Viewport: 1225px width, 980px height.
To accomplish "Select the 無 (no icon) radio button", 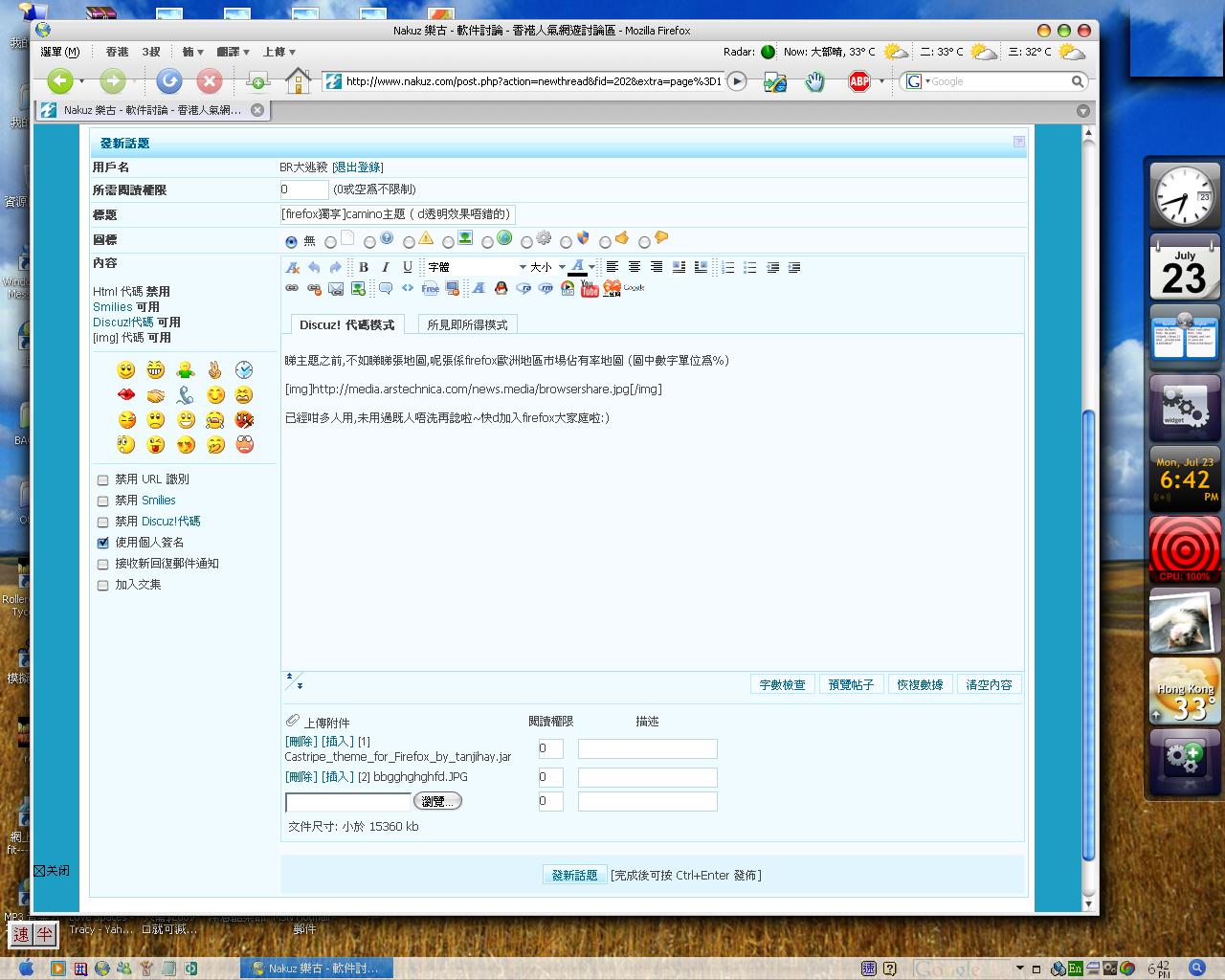I will click(x=291, y=241).
